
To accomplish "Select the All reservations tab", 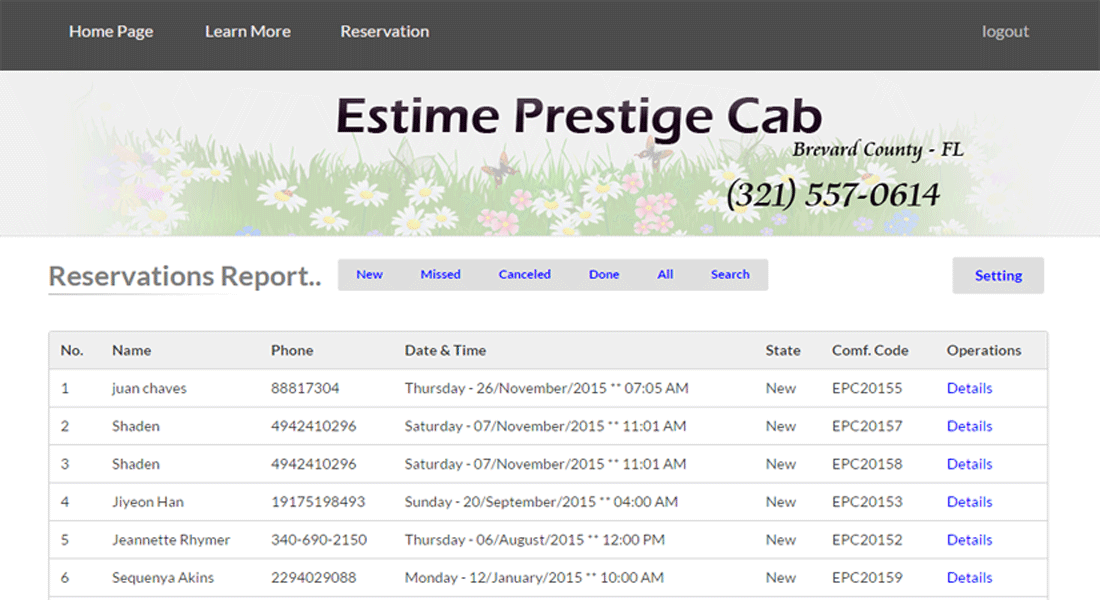I will click(665, 275).
